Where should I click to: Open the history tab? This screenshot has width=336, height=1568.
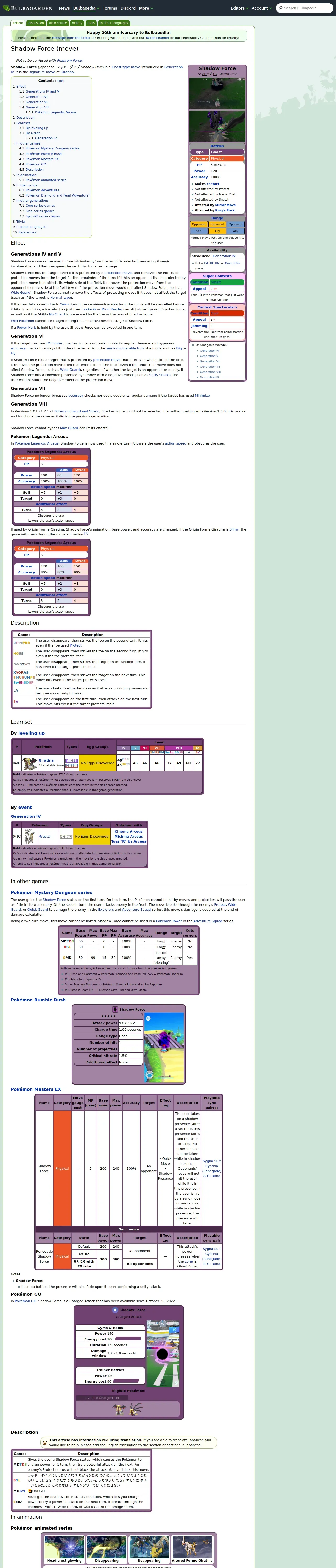77,23
